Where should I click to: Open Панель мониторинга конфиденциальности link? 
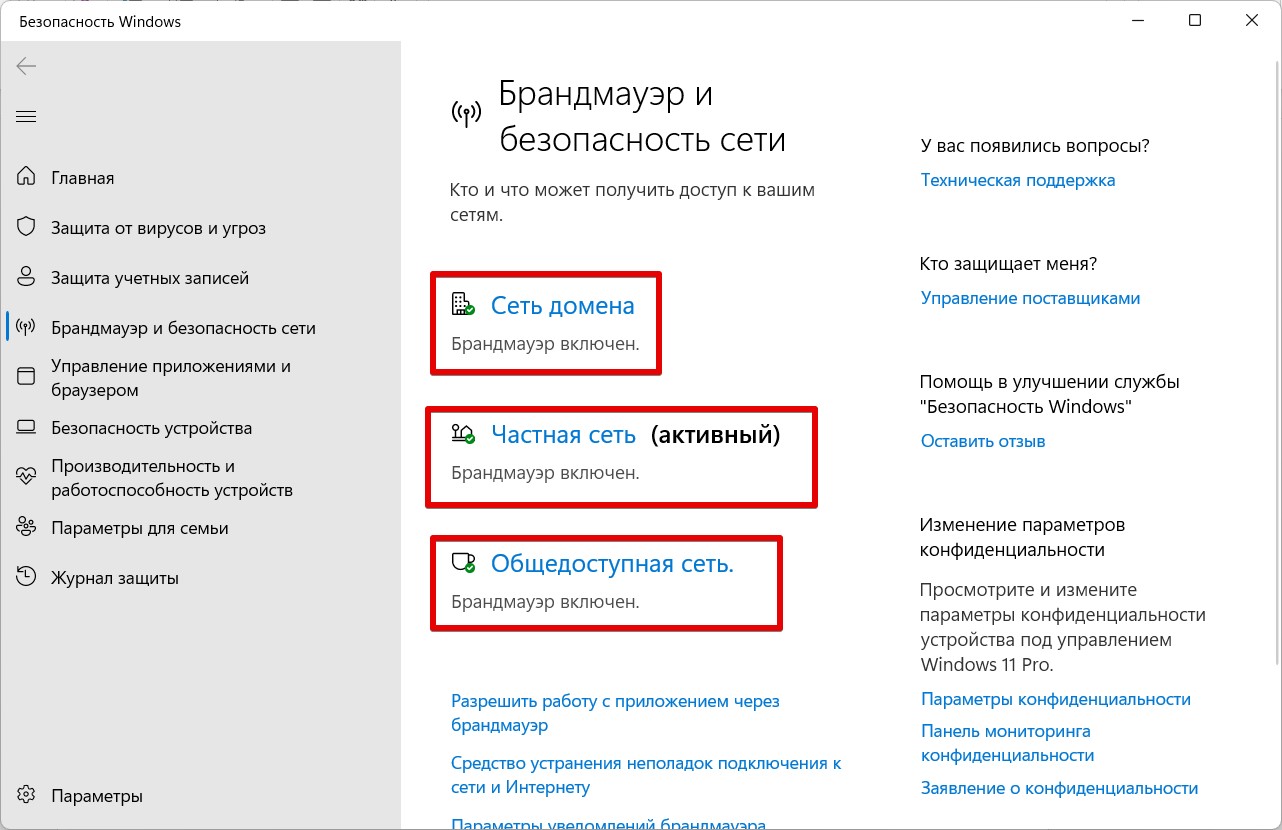click(x=1008, y=743)
